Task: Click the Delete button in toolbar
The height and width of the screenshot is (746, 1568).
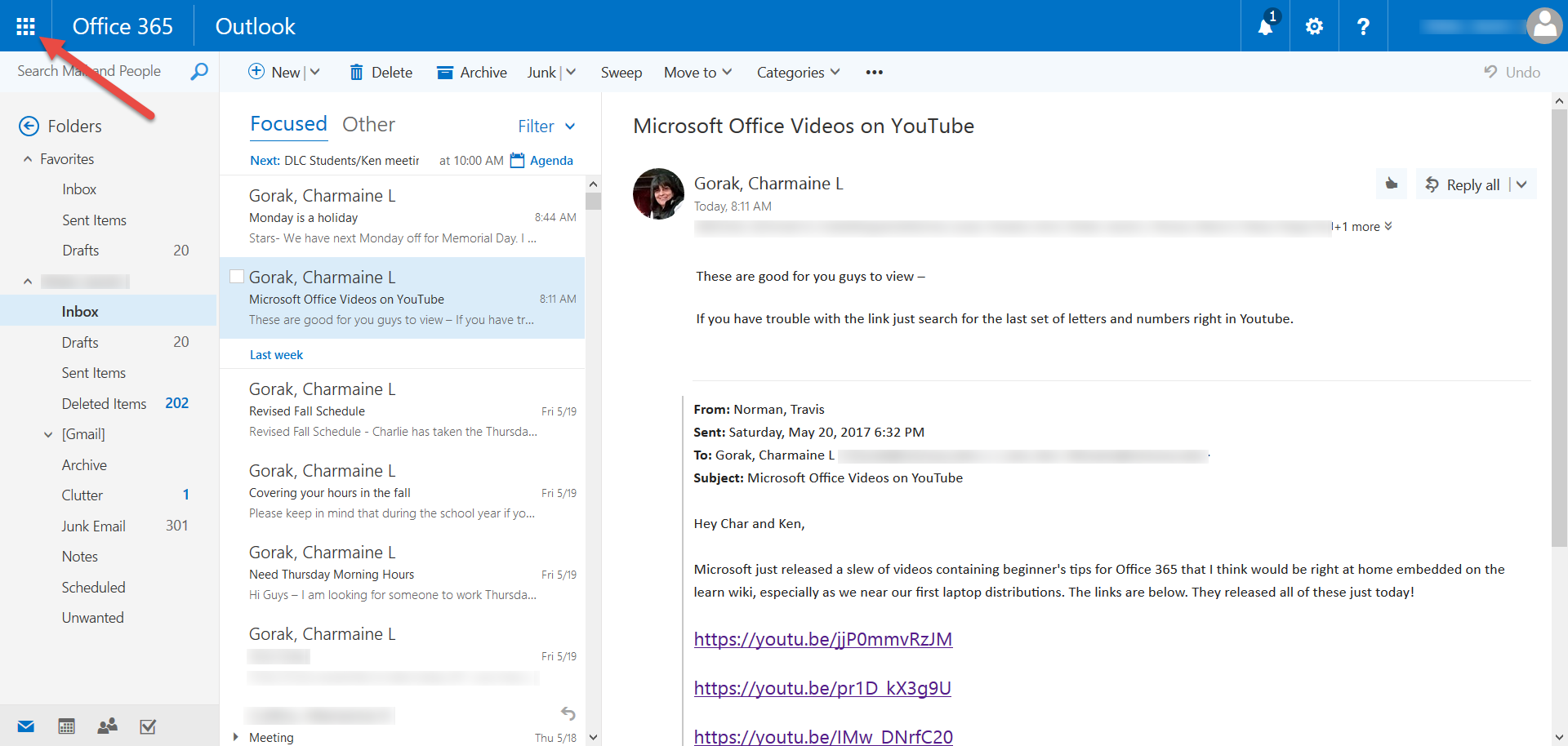Action: pyautogui.click(x=381, y=73)
